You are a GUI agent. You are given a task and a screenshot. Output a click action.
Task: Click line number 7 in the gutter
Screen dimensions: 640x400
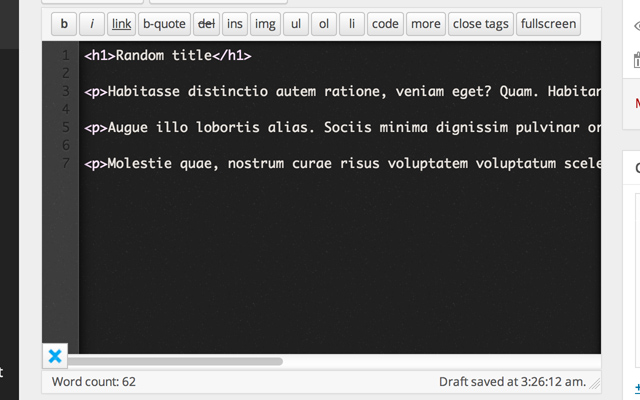point(66,164)
